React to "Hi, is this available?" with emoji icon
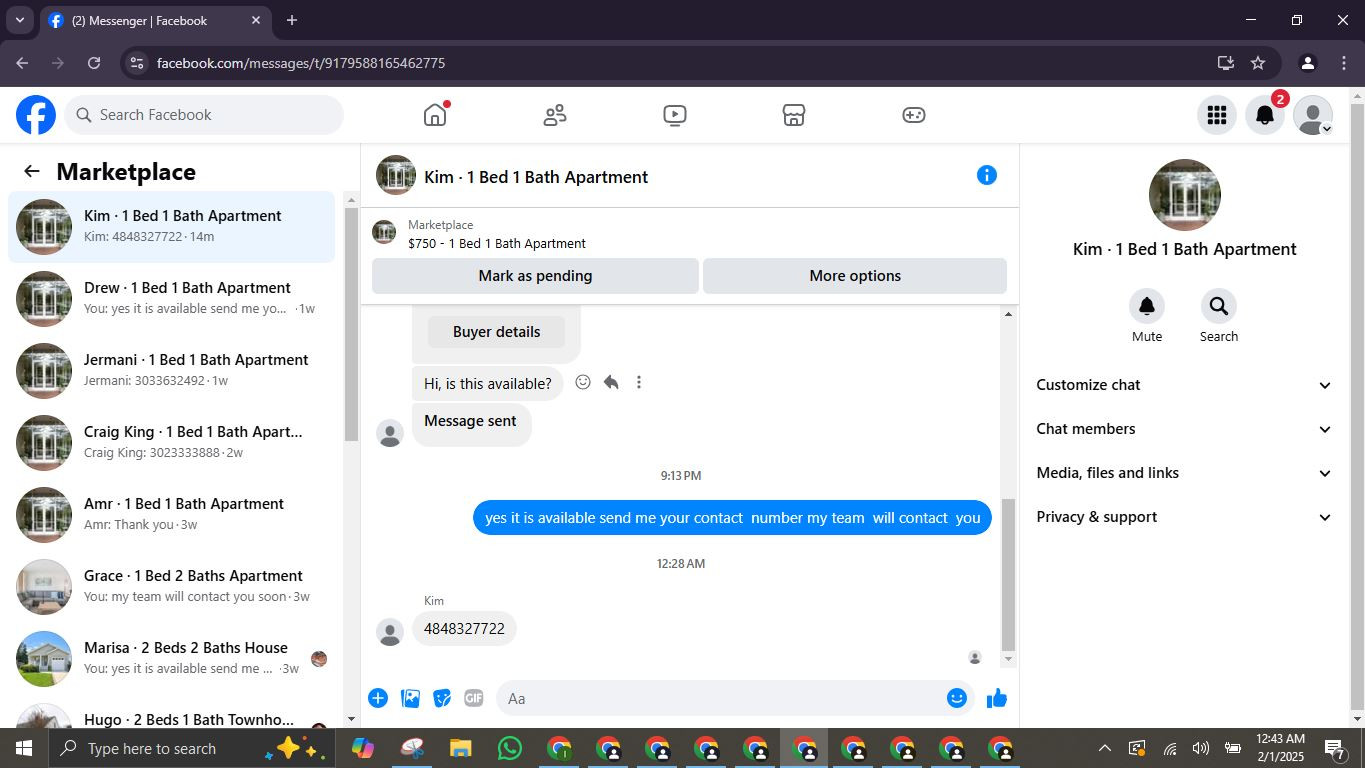 point(583,382)
